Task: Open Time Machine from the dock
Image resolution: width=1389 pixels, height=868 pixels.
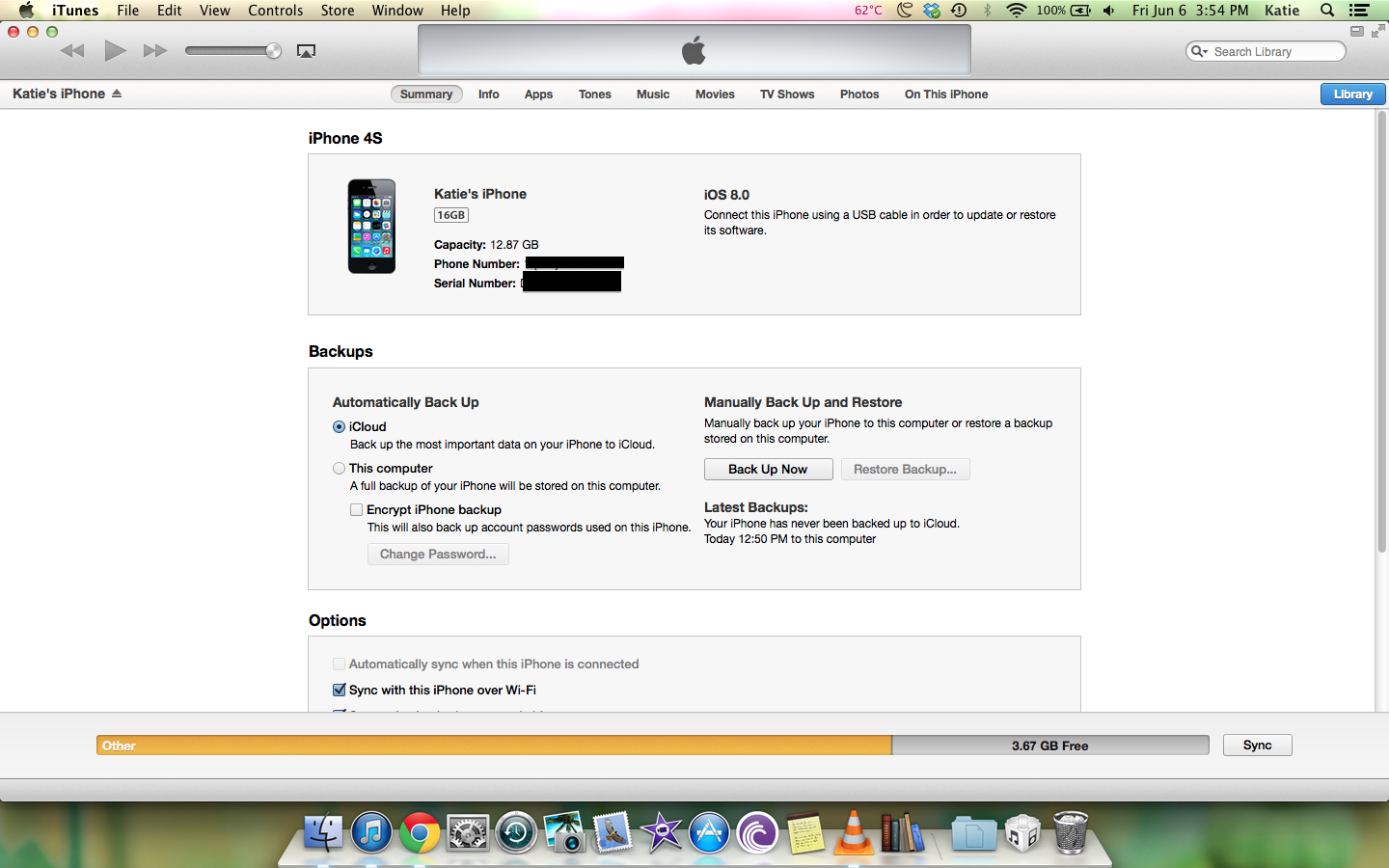Action: coord(516,832)
